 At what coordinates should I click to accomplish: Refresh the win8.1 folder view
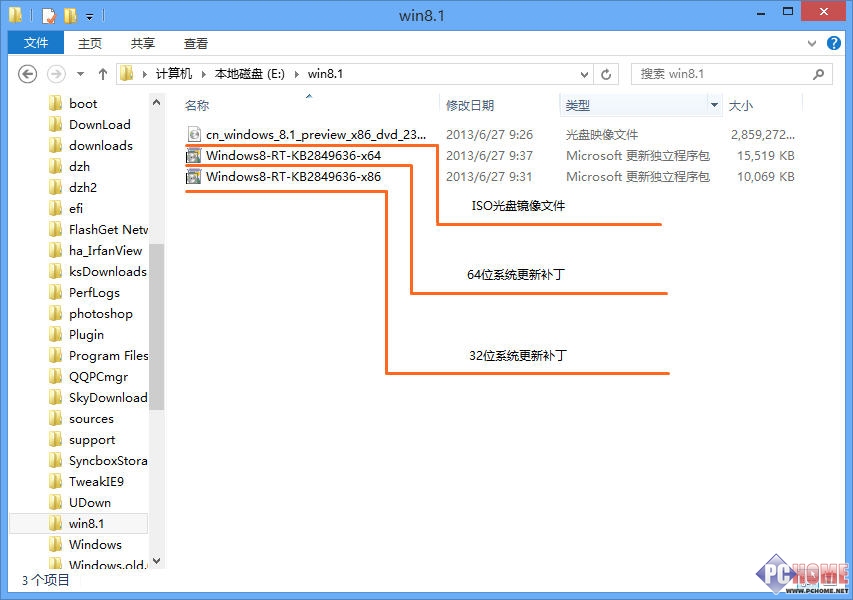point(606,74)
